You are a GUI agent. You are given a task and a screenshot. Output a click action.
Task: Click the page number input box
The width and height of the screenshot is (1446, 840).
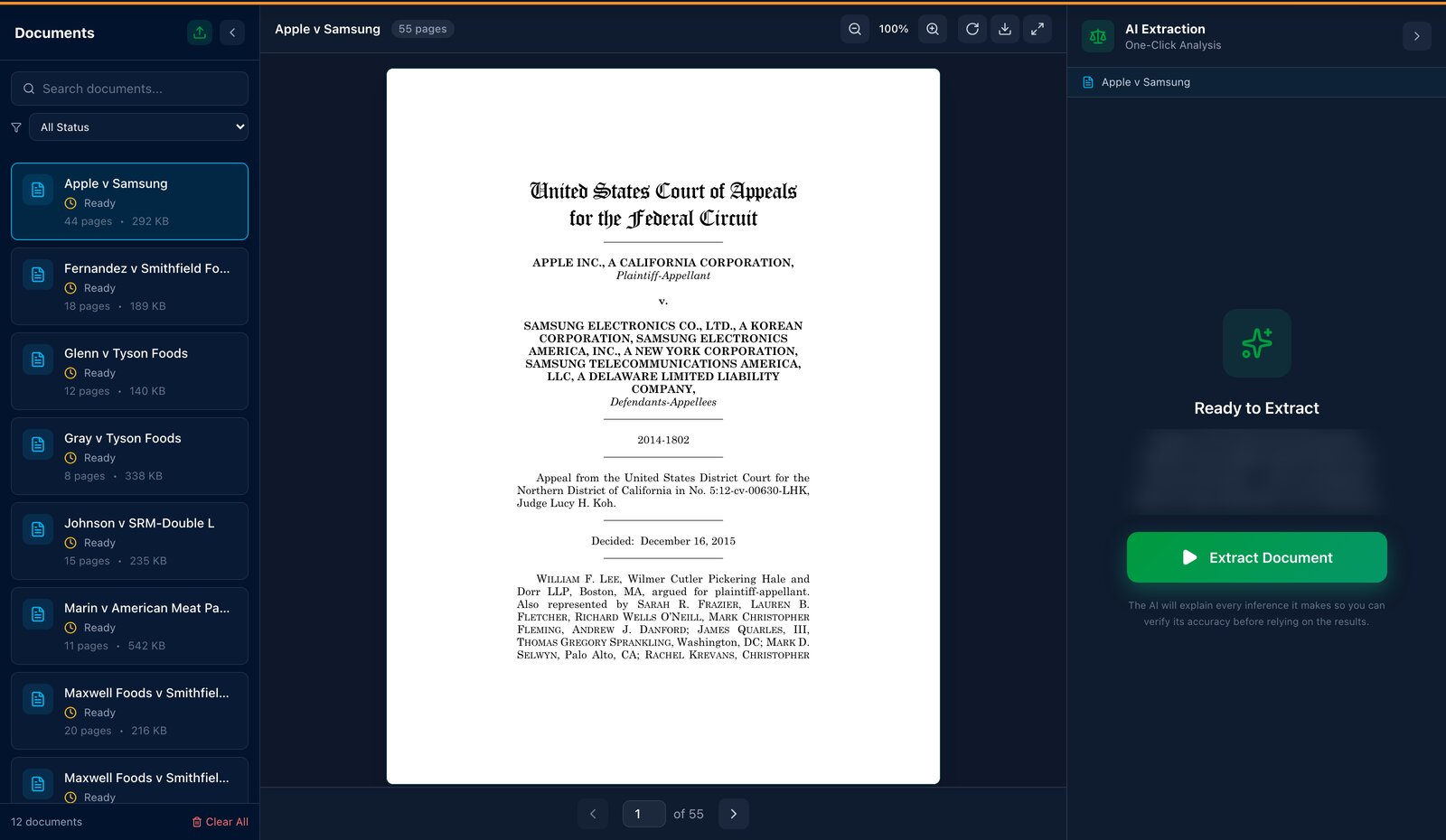[x=644, y=814]
